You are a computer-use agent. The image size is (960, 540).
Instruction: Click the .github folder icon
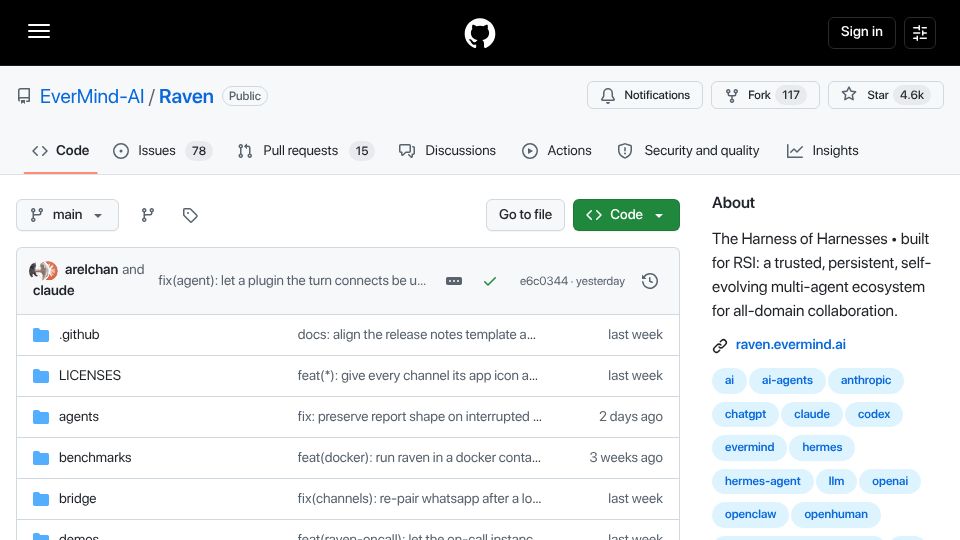click(40, 335)
